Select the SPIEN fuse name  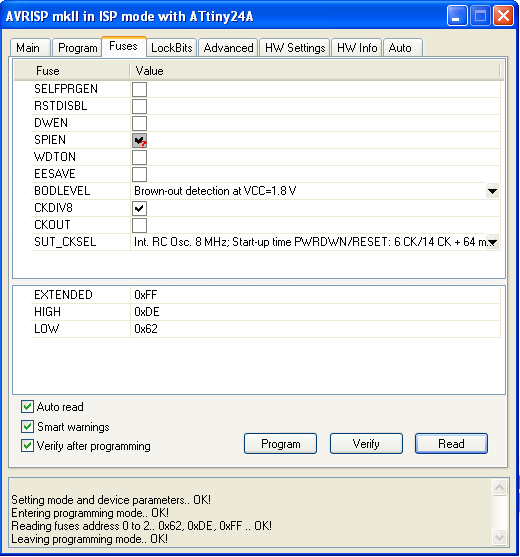coord(50,140)
